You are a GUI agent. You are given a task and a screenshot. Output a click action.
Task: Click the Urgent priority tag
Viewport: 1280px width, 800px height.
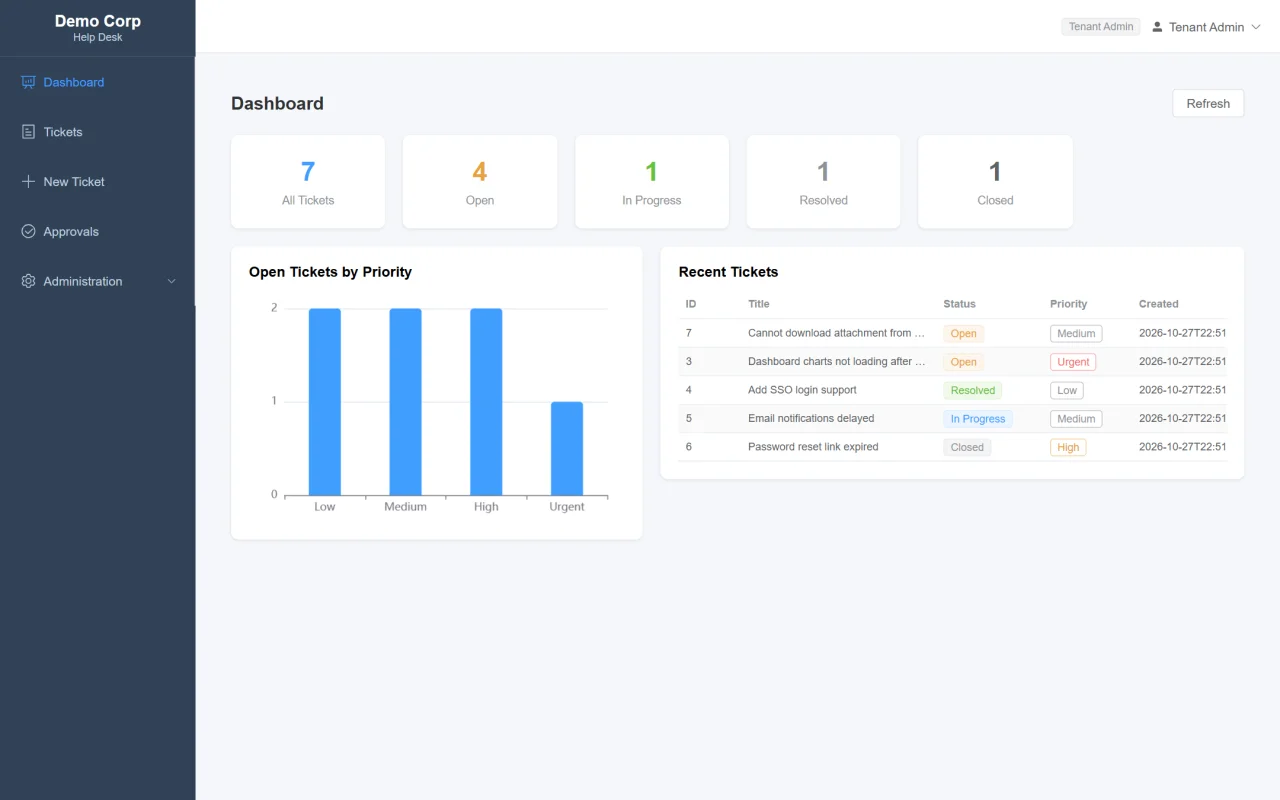pos(1073,362)
